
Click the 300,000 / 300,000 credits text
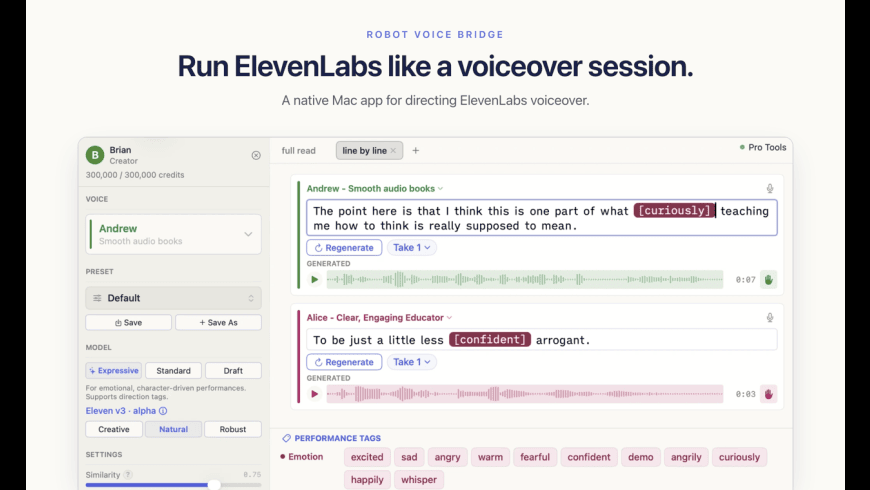135,175
